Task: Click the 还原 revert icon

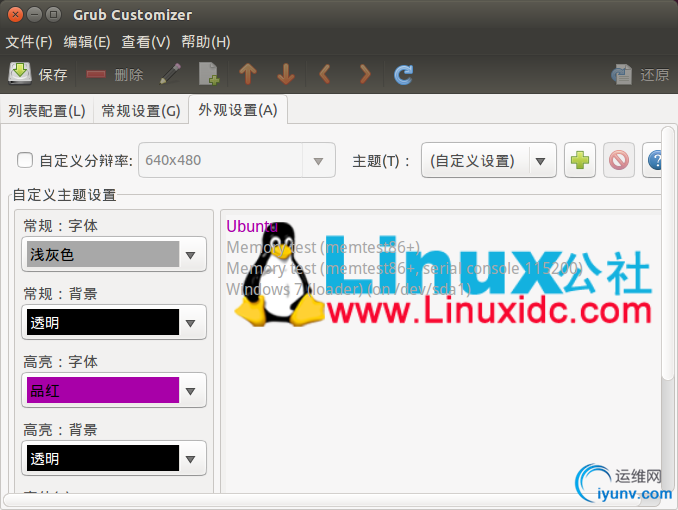Action: click(622, 74)
